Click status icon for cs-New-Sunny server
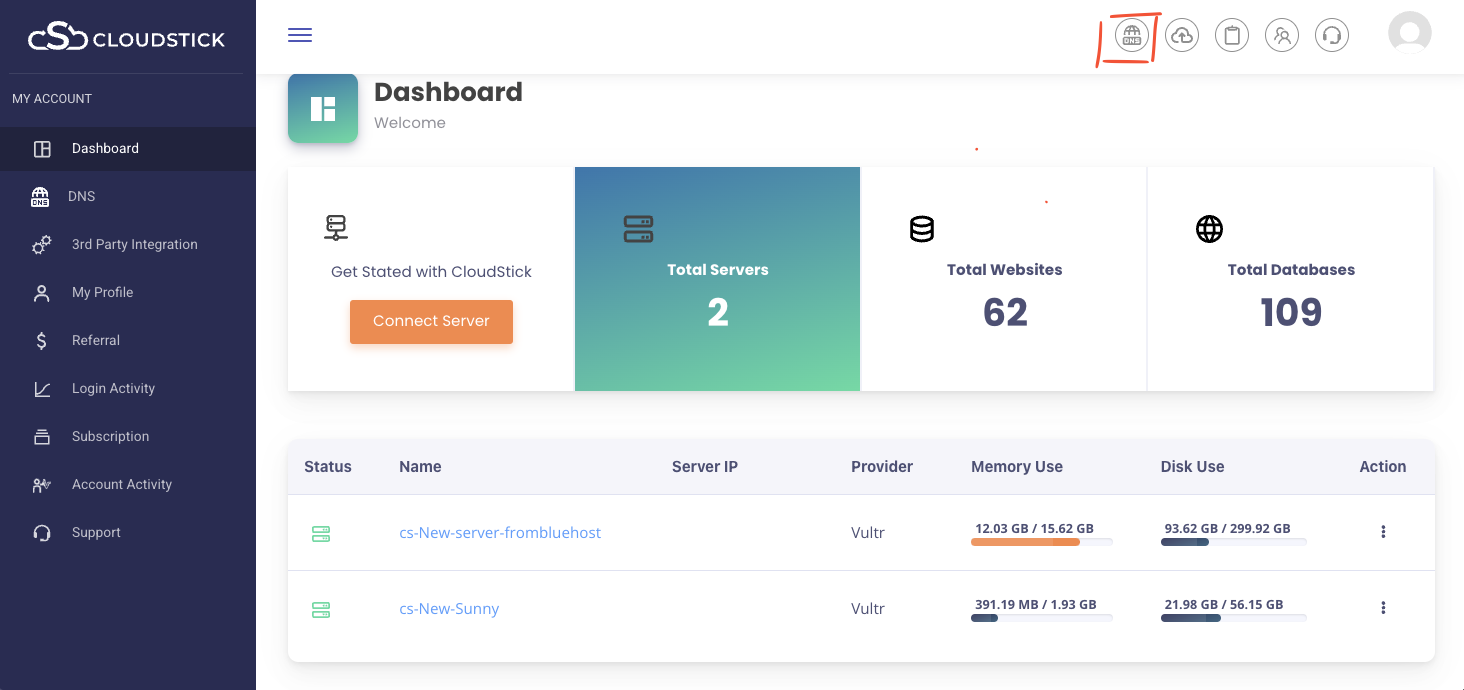Screen dimensions: 1464x690 point(321,609)
